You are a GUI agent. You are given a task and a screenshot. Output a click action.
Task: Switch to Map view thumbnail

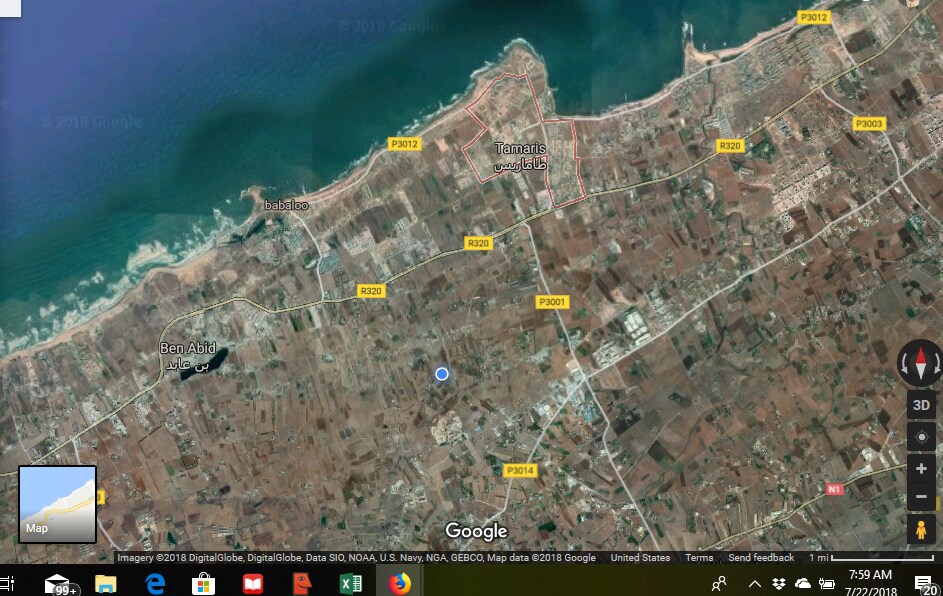(57, 504)
